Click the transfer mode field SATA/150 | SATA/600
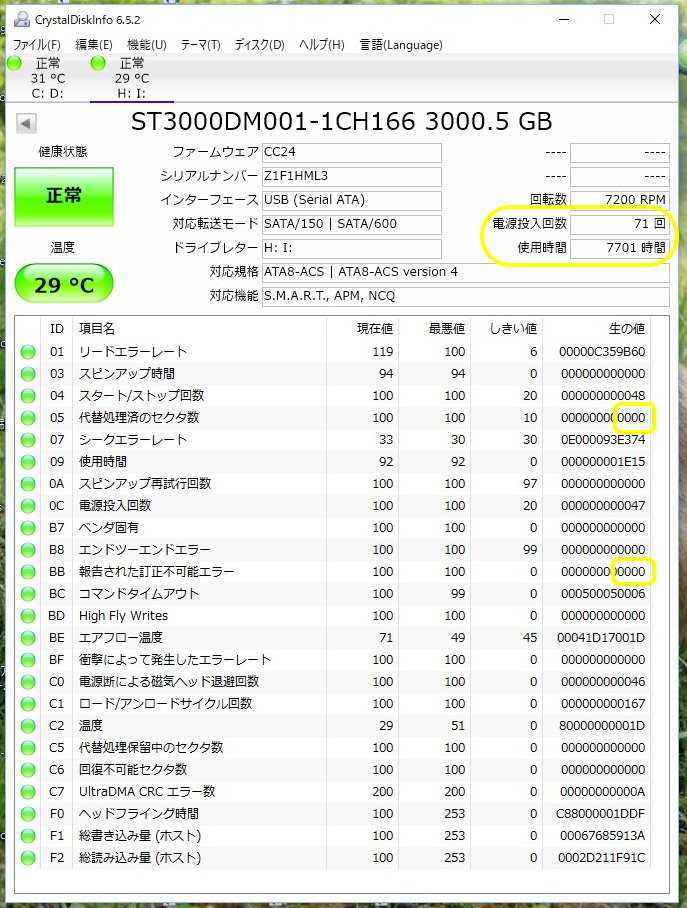Image resolution: width=687 pixels, height=908 pixels. click(352, 224)
